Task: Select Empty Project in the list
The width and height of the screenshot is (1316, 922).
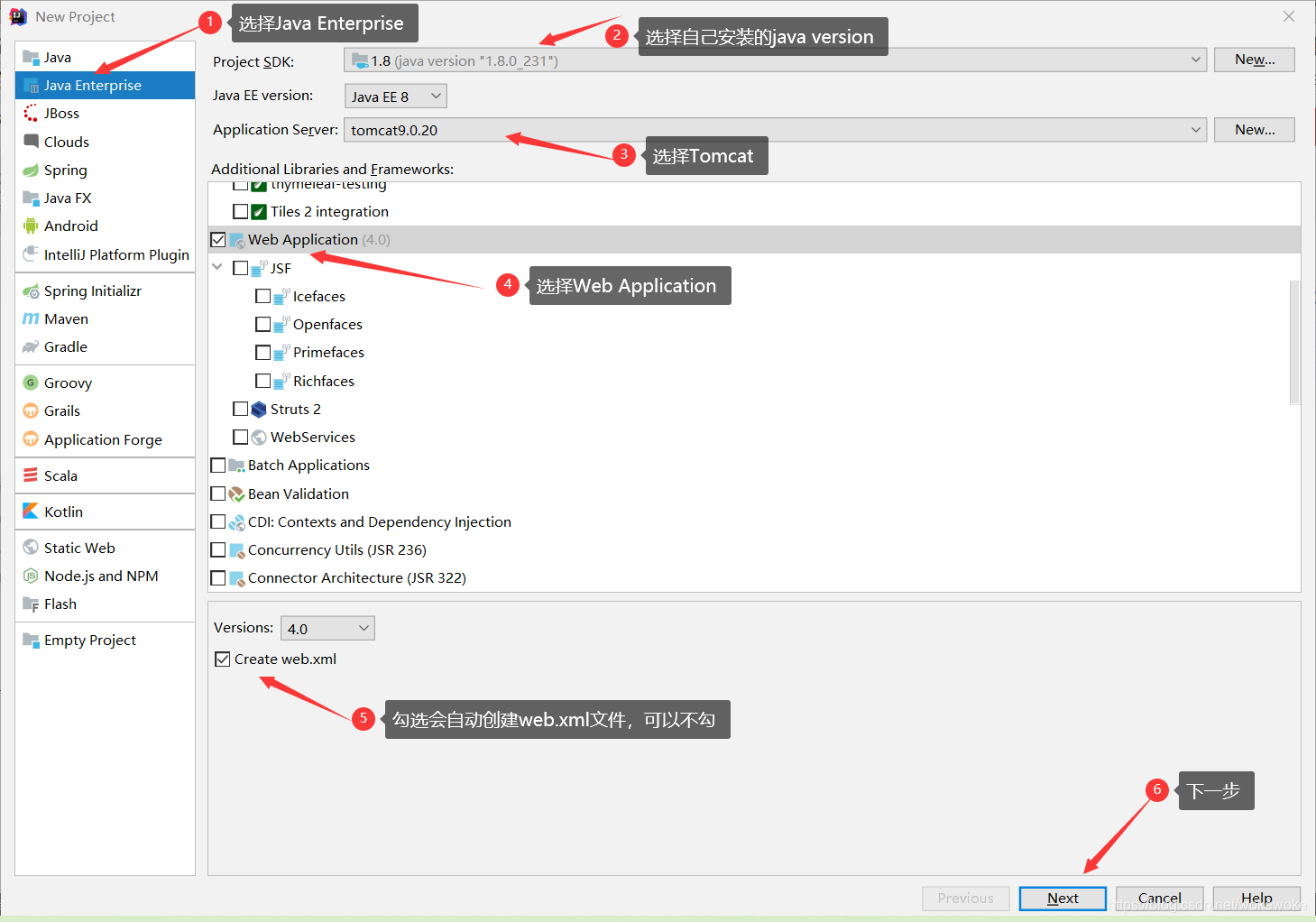Action: click(106, 640)
